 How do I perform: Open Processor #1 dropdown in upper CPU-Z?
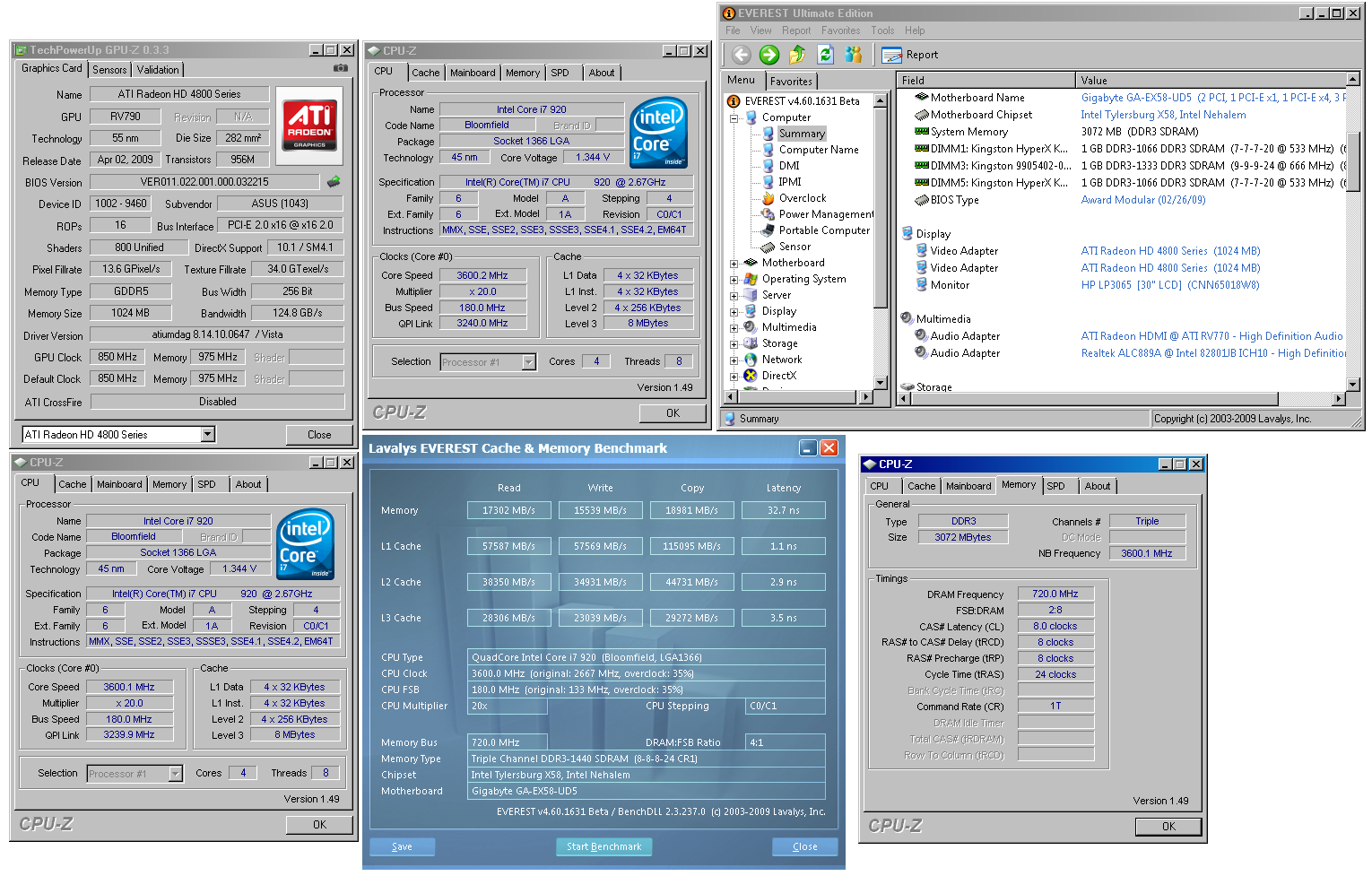(x=529, y=362)
